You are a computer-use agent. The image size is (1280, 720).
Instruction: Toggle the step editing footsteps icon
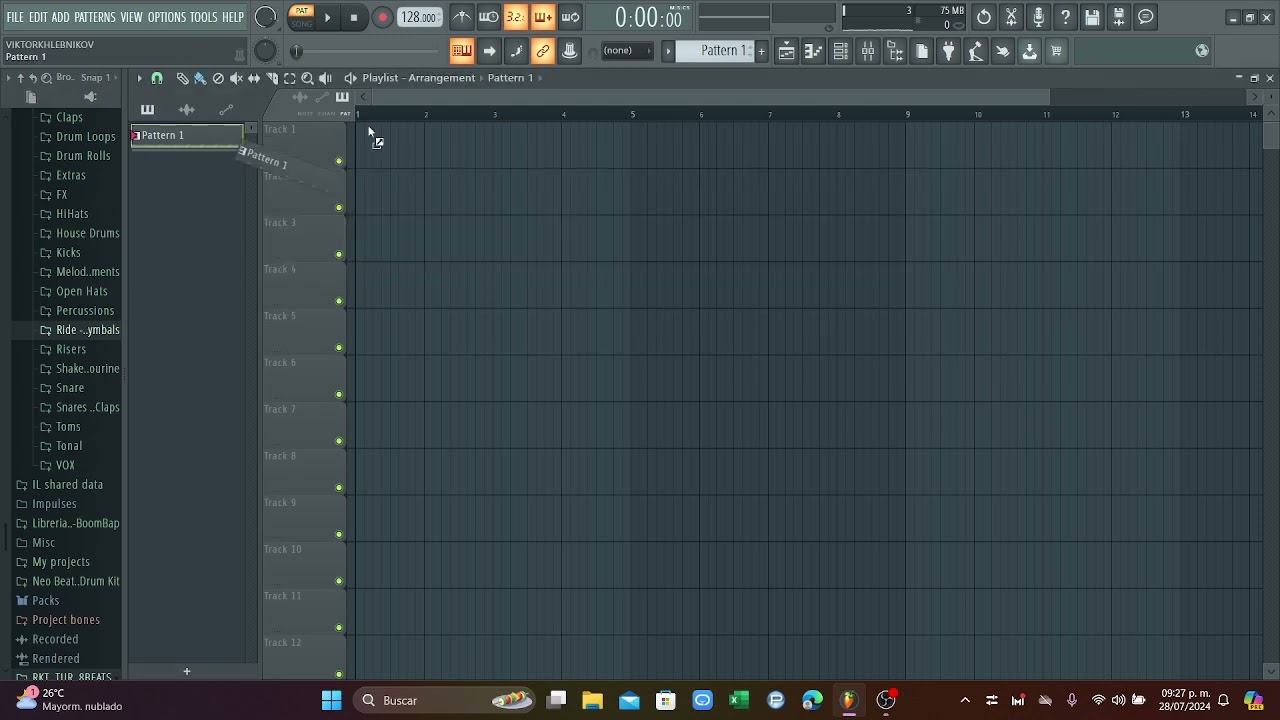(x=515, y=51)
